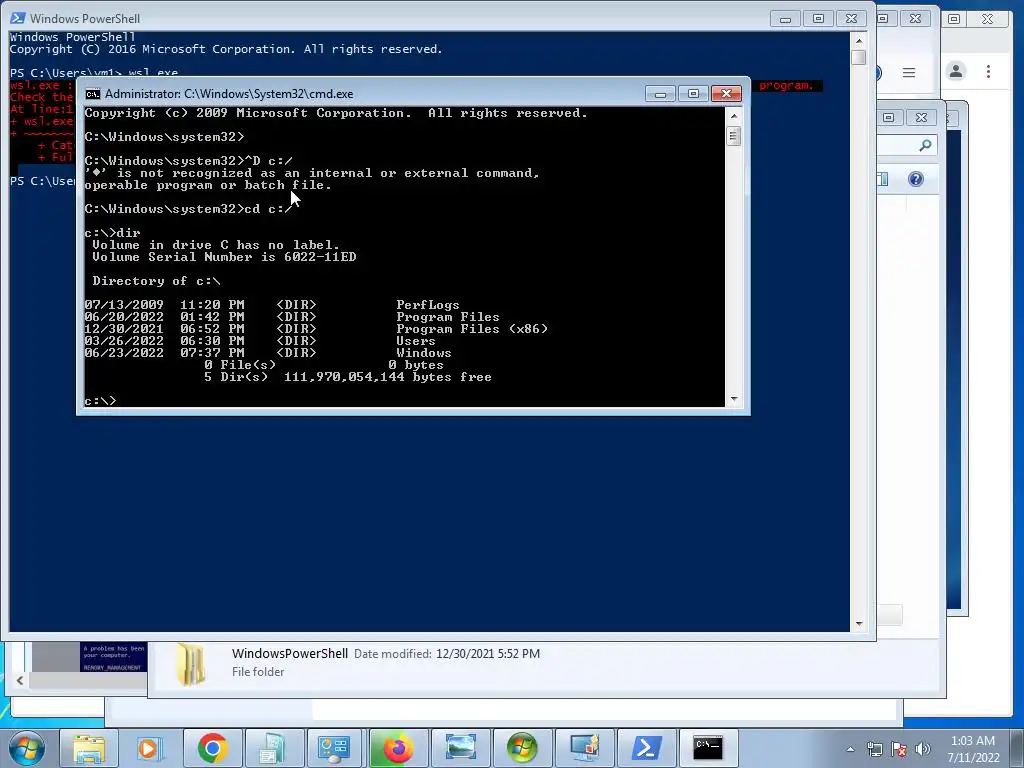
Task: Click the Windows PowerShell title bar text
Action: click(x=85, y=19)
